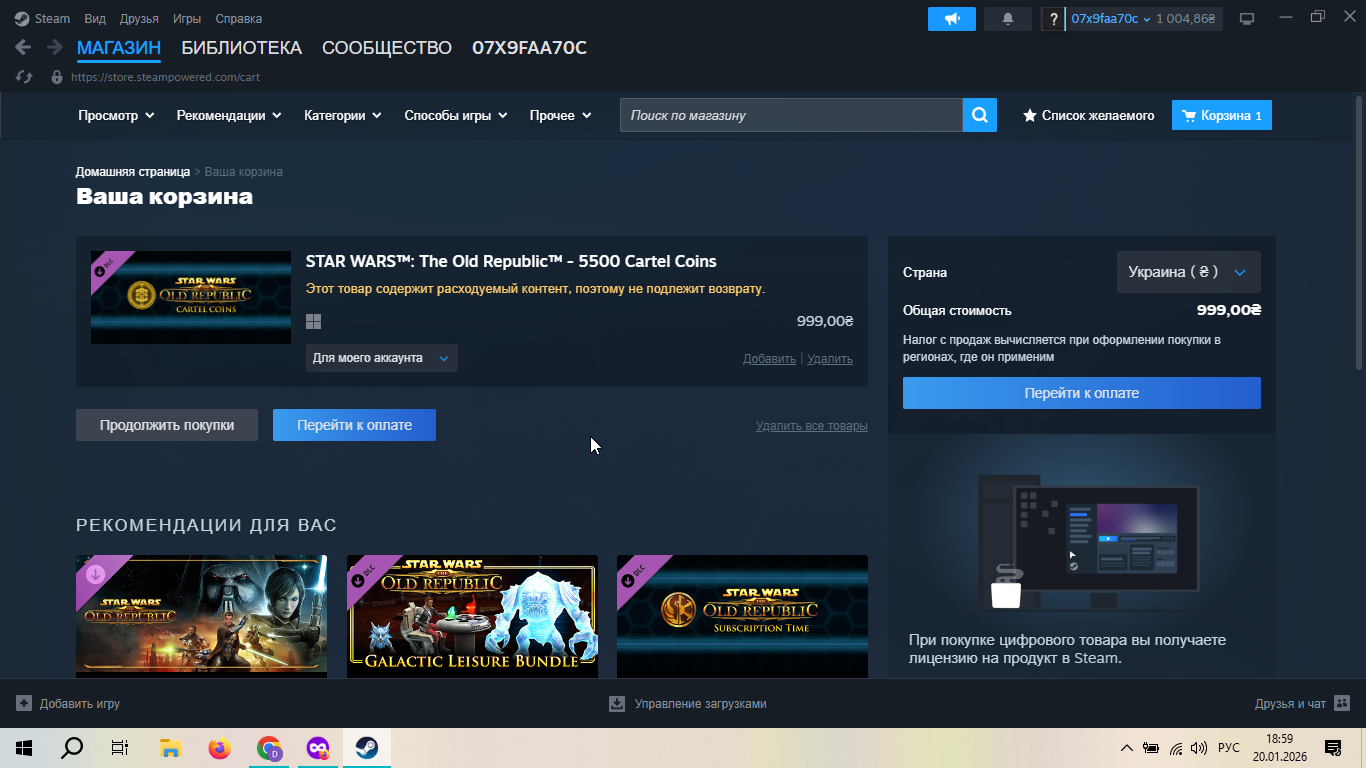Click the Поиск по магазину search field

pos(791,115)
